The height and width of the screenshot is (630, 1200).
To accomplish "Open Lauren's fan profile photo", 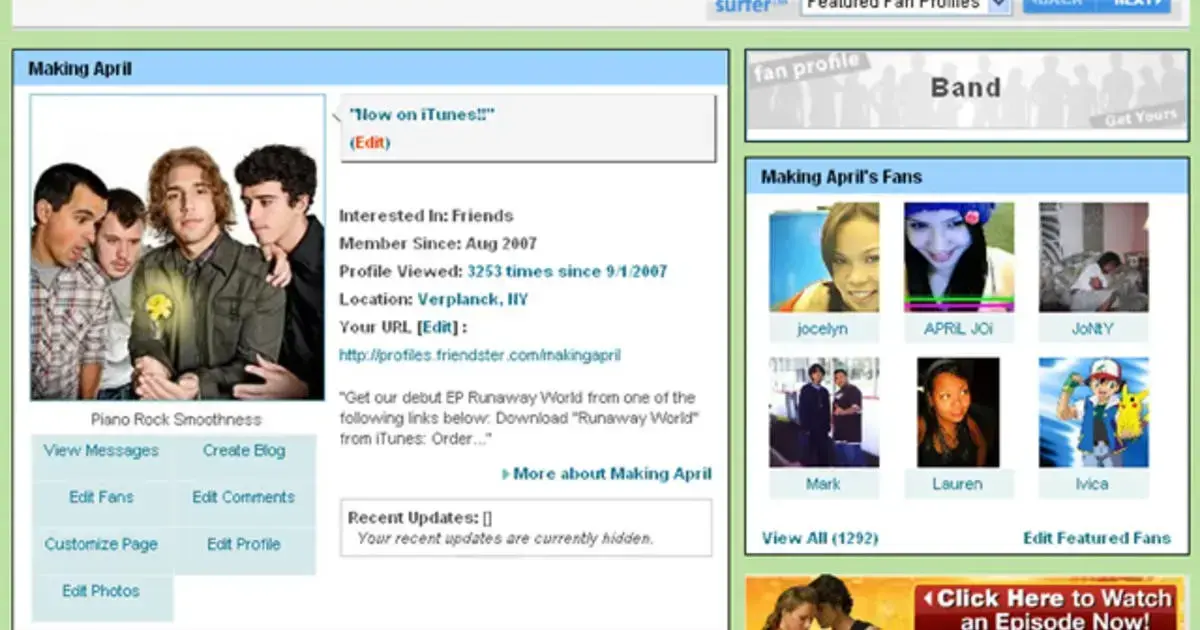I will point(958,412).
